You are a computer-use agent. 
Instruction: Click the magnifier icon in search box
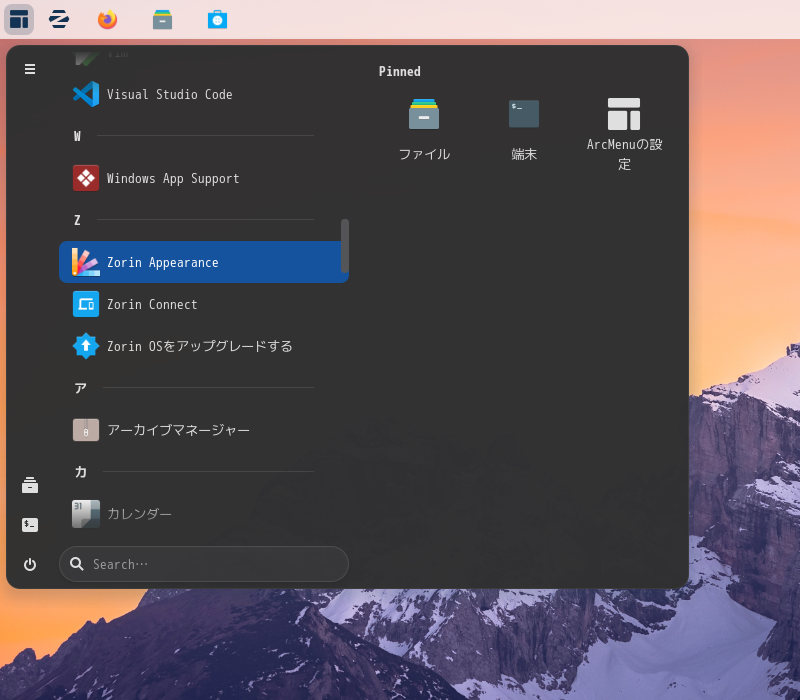(77, 564)
